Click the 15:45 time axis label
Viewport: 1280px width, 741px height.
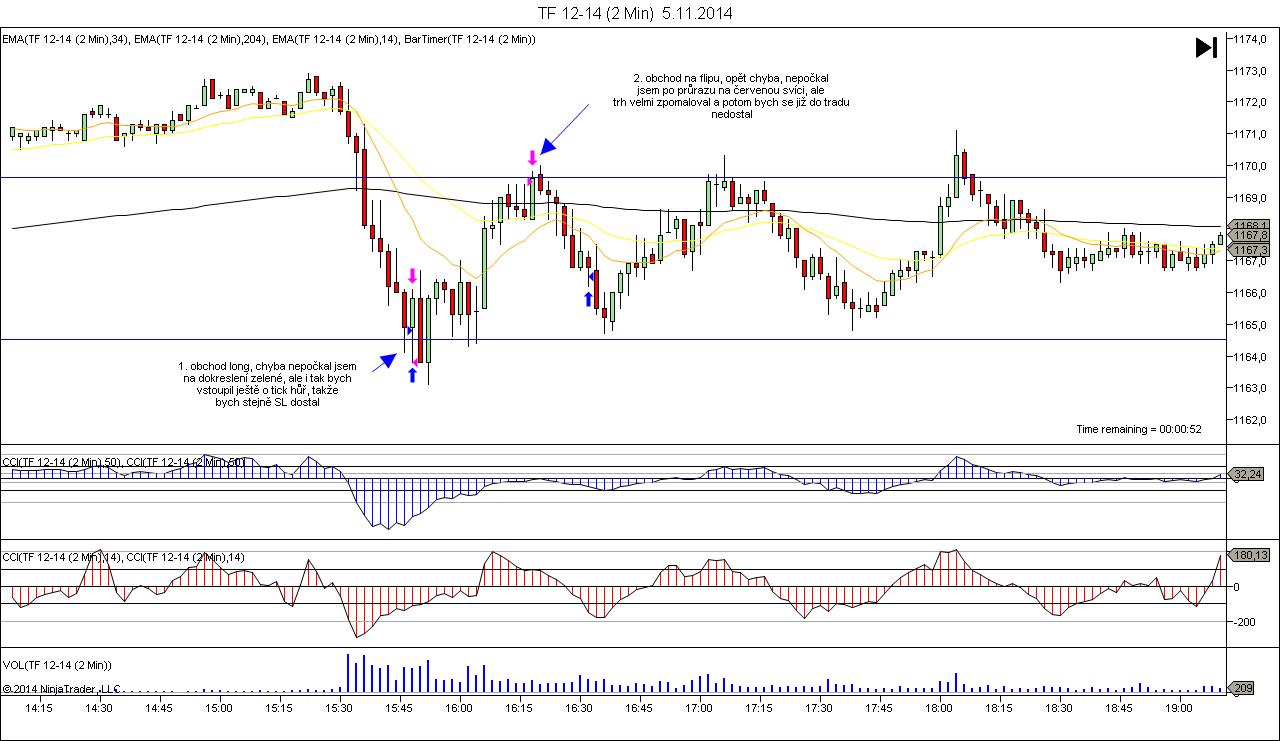[399, 708]
